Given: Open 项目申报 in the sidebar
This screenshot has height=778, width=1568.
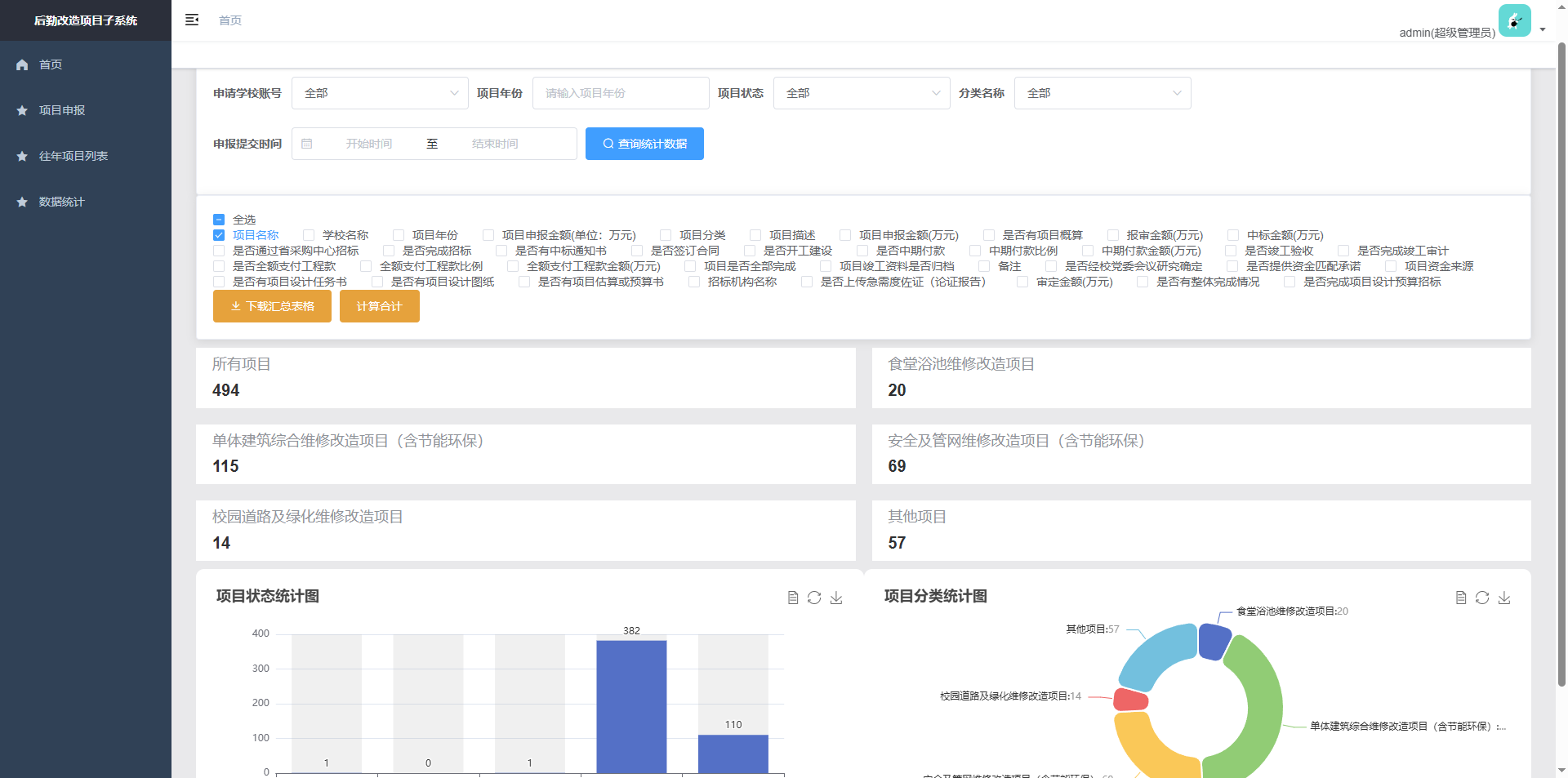Looking at the screenshot, I should coord(62,110).
